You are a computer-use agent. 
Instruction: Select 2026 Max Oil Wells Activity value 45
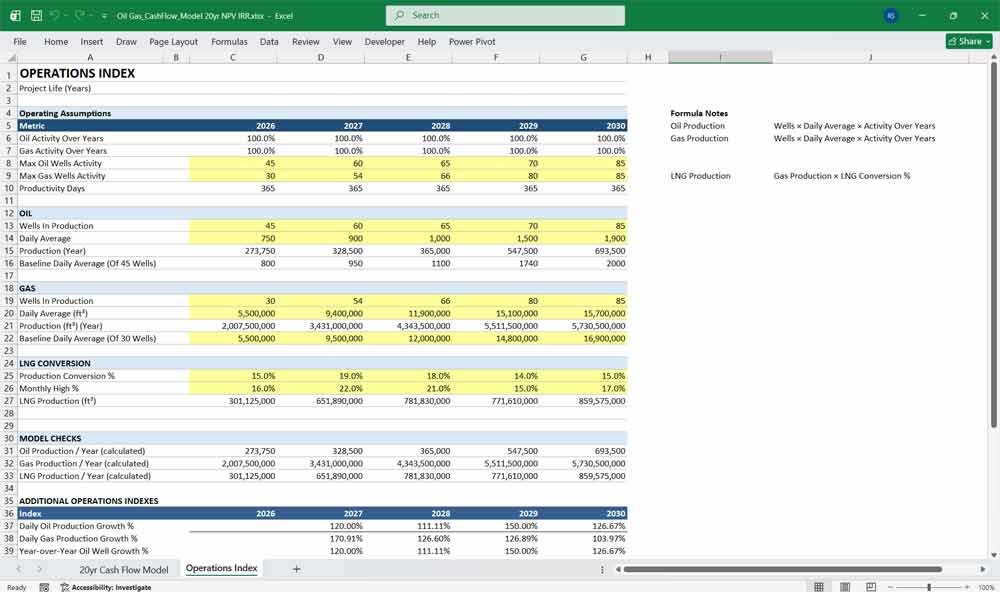pos(233,163)
